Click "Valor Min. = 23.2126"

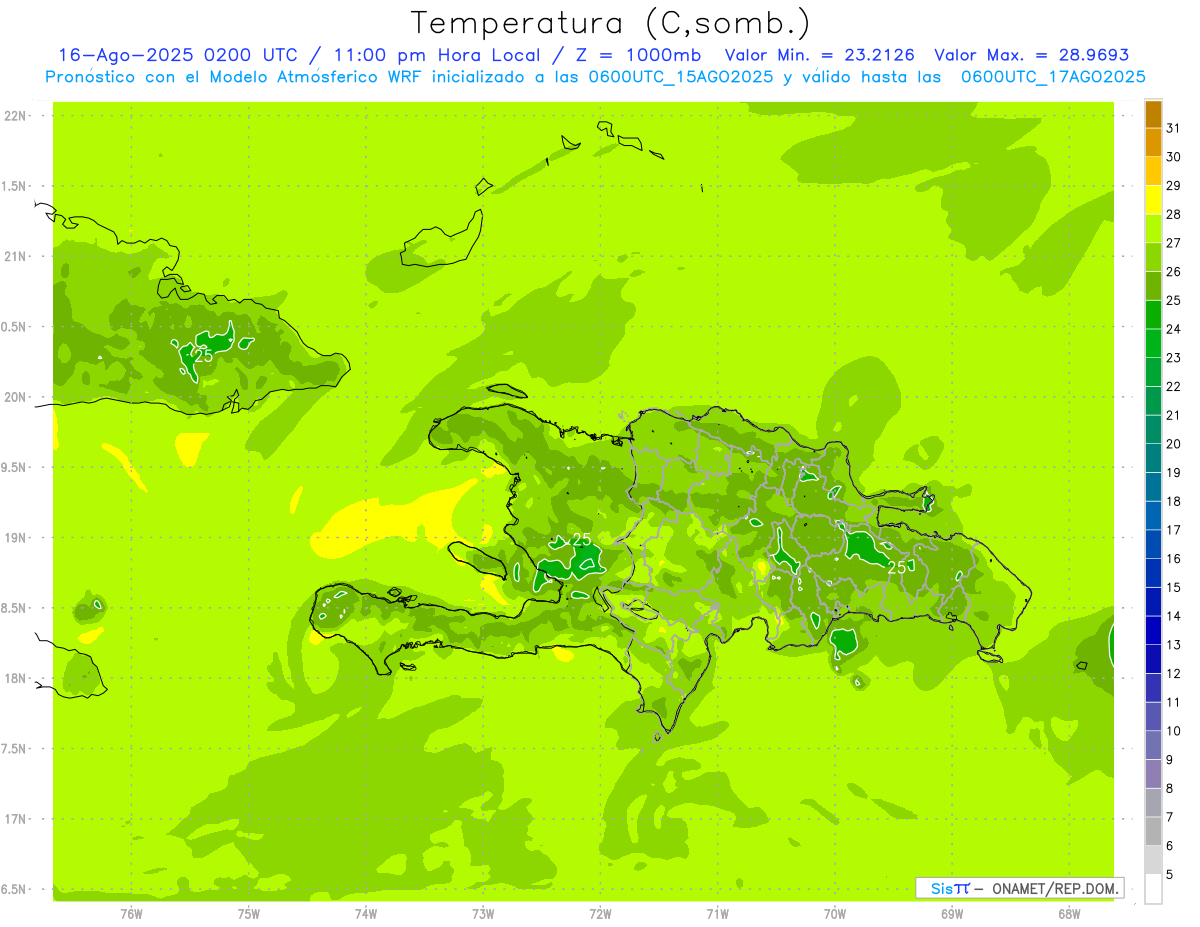coord(820,55)
